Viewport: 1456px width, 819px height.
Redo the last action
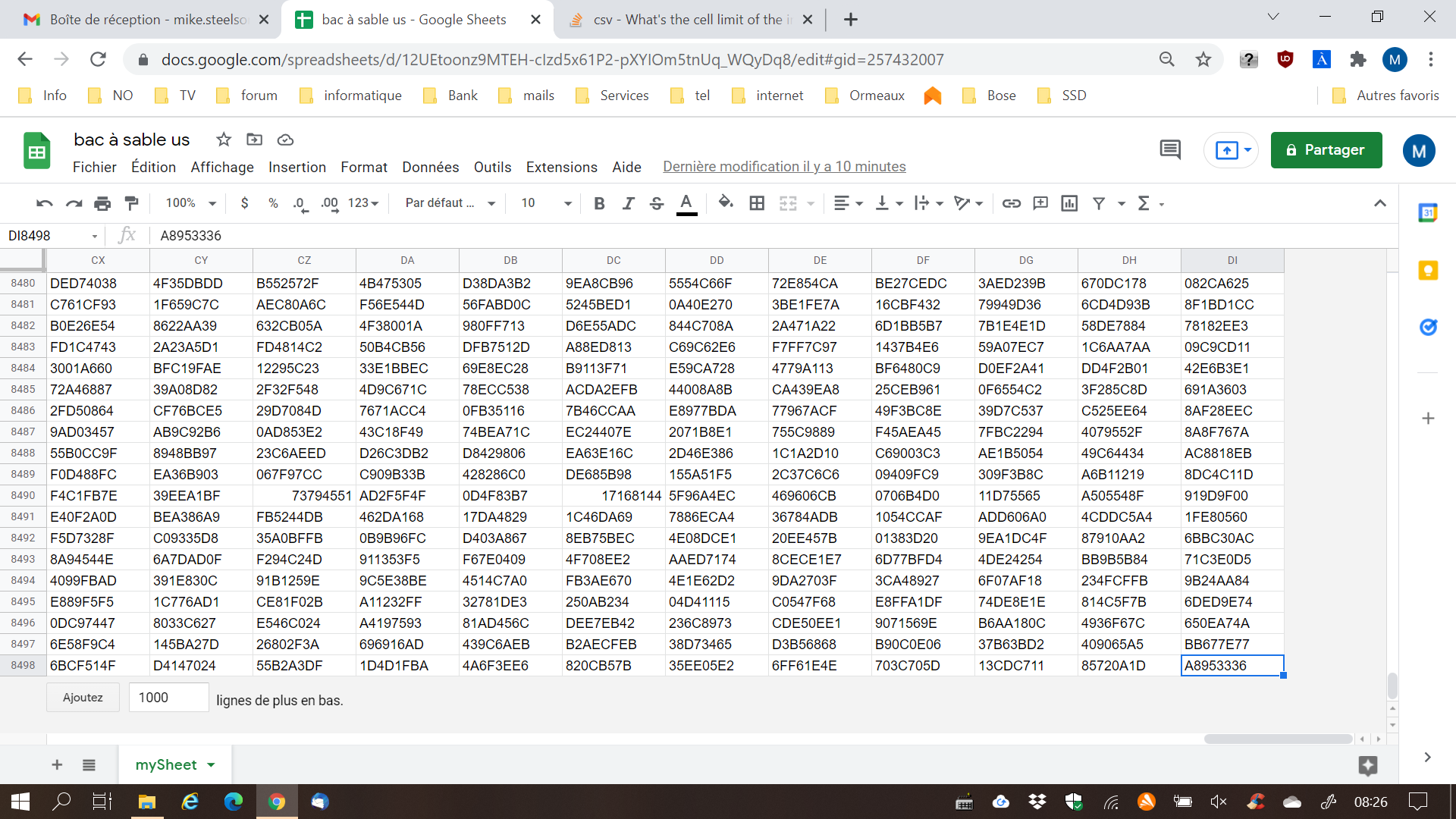[x=74, y=203]
